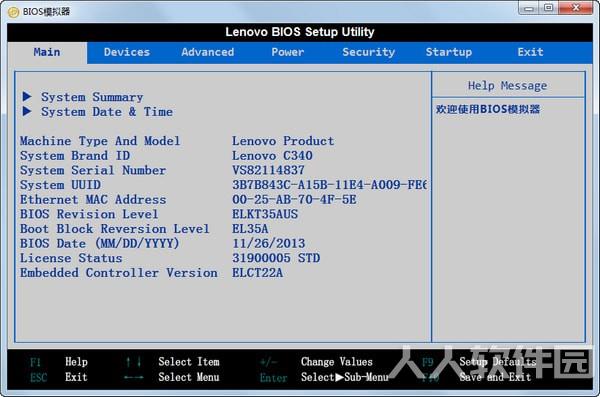This screenshot has width=600, height=397.
Task: Click serial number VS82114837
Action: coord(268,170)
